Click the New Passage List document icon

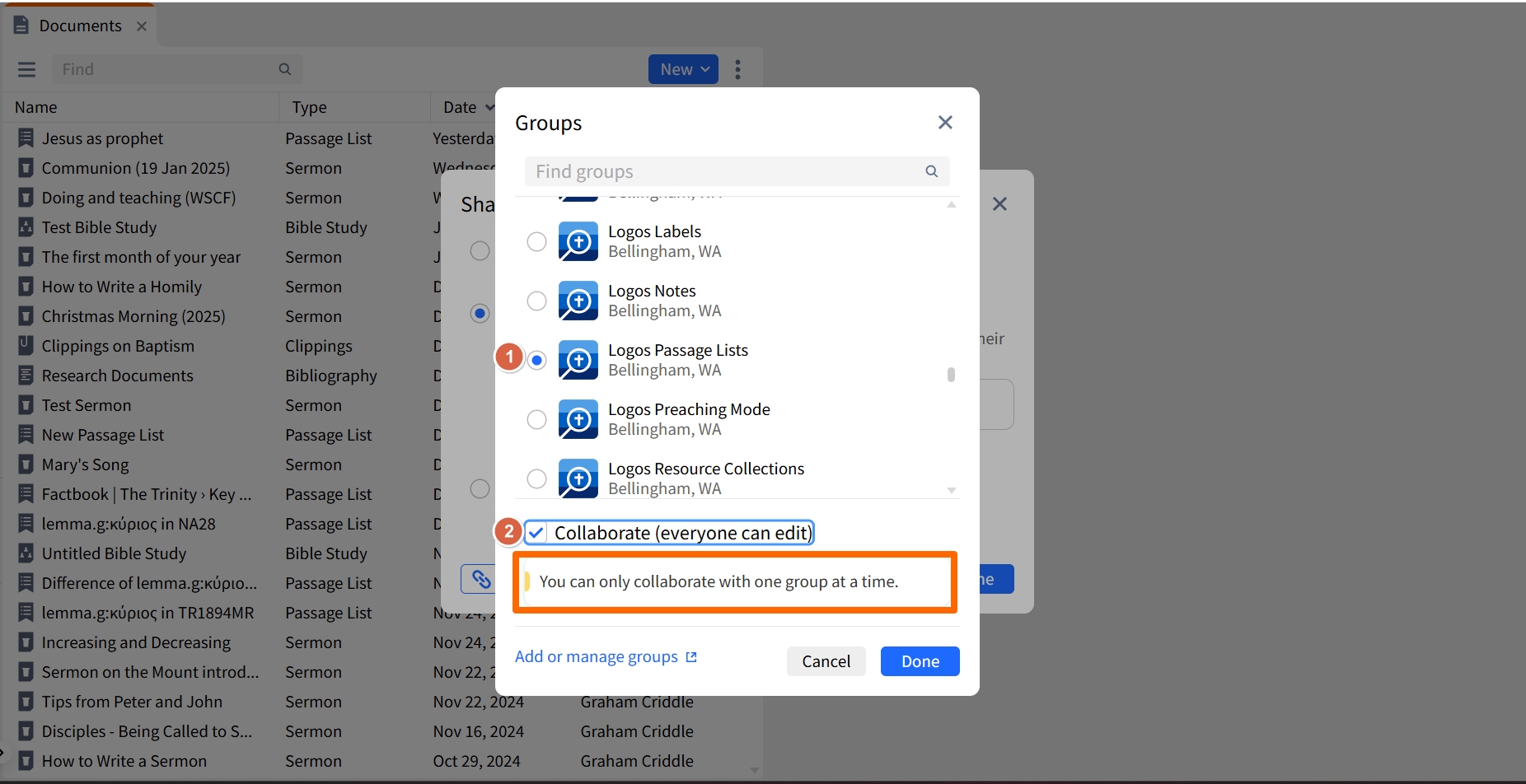(26, 435)
